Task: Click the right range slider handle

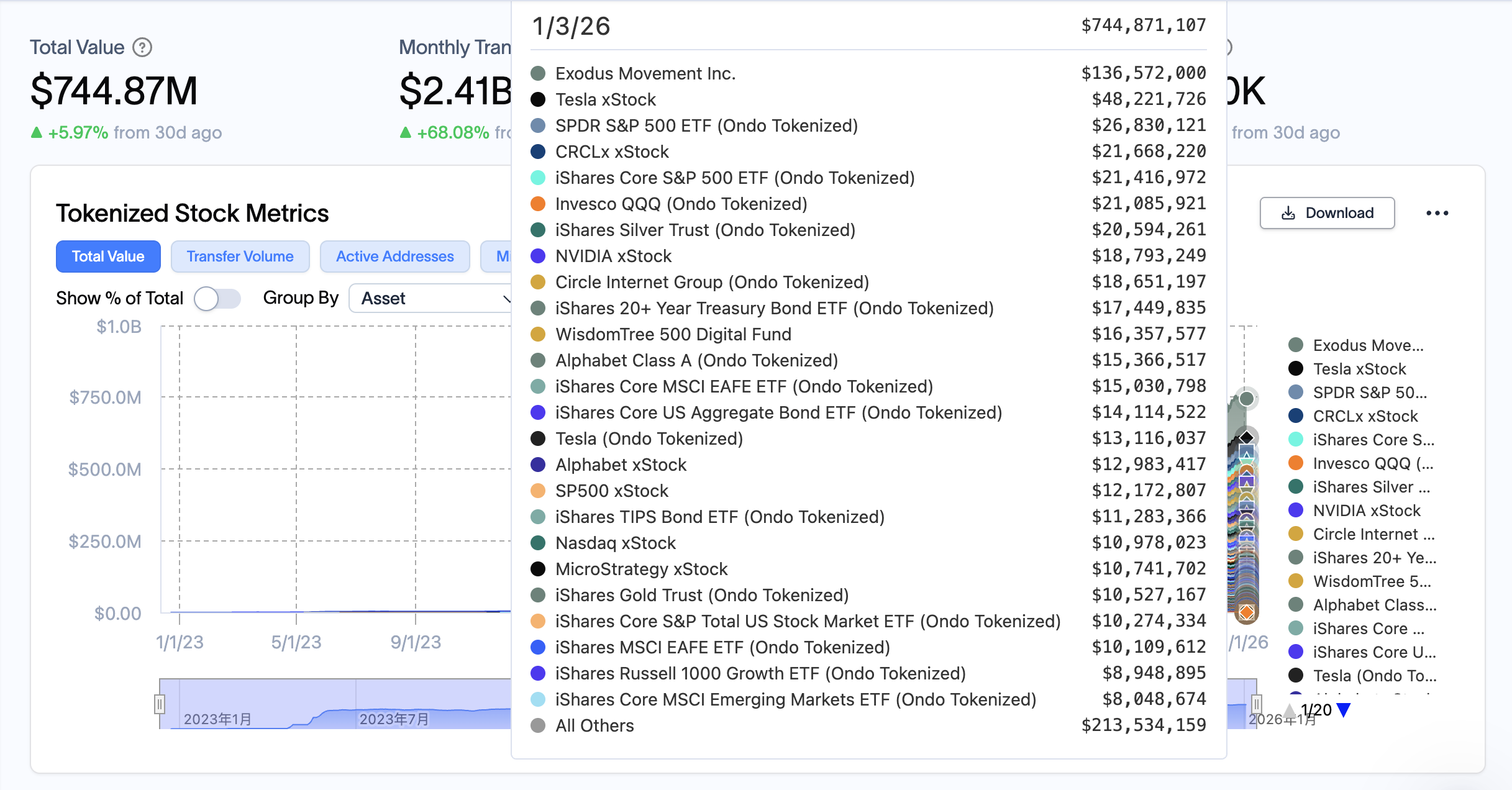Action: (1256, 704)
